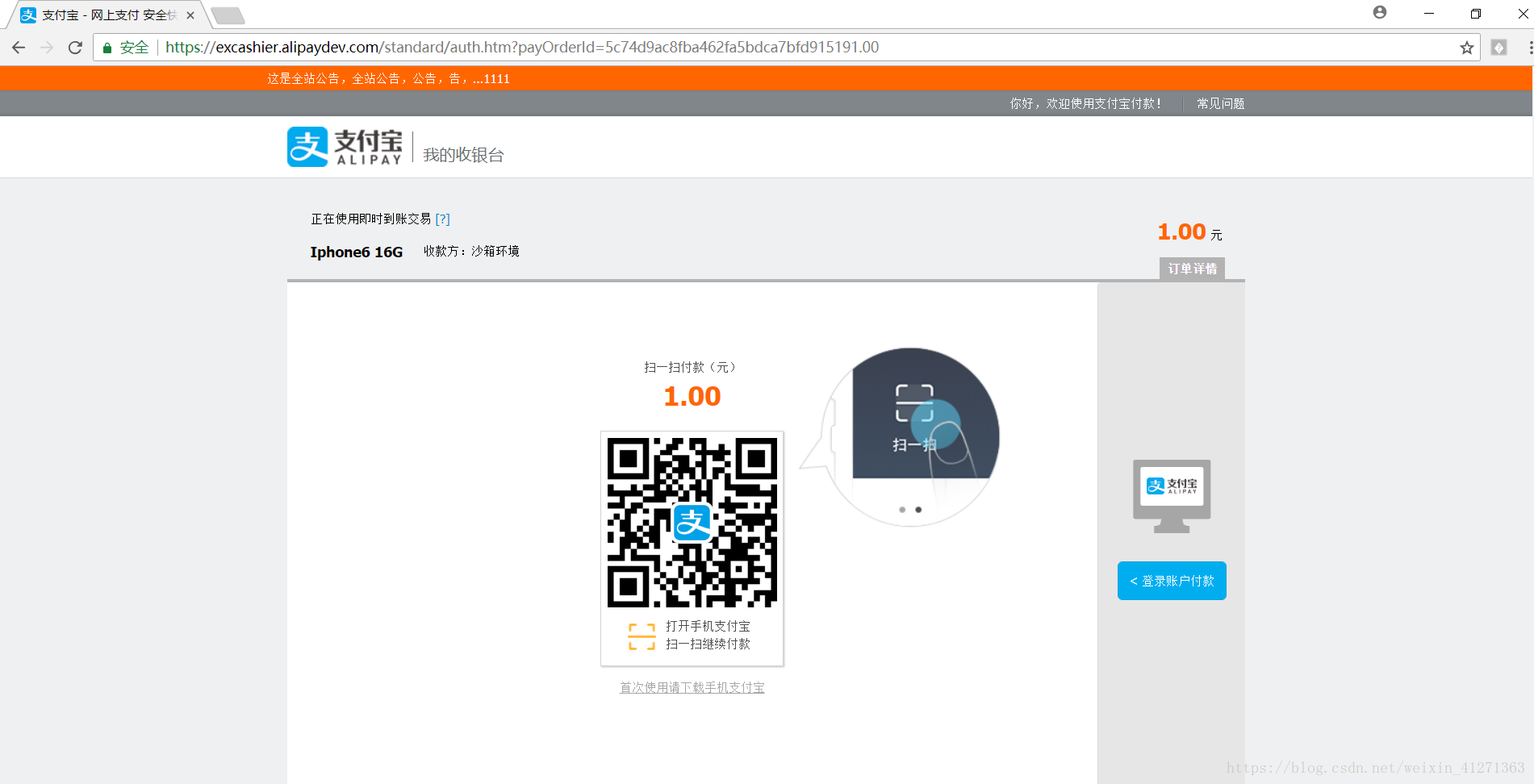The width and height of the screenshot is (1534, 784).
Task: Click the browser forward arrow
Action: [x=47, y=48]
